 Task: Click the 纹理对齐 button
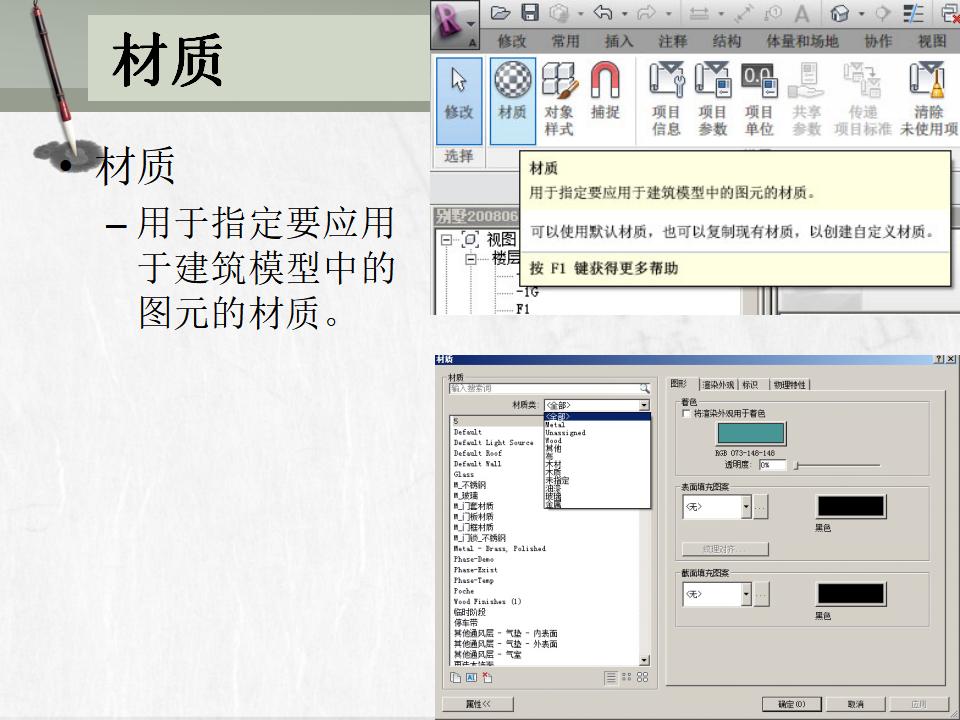point(725,549)
